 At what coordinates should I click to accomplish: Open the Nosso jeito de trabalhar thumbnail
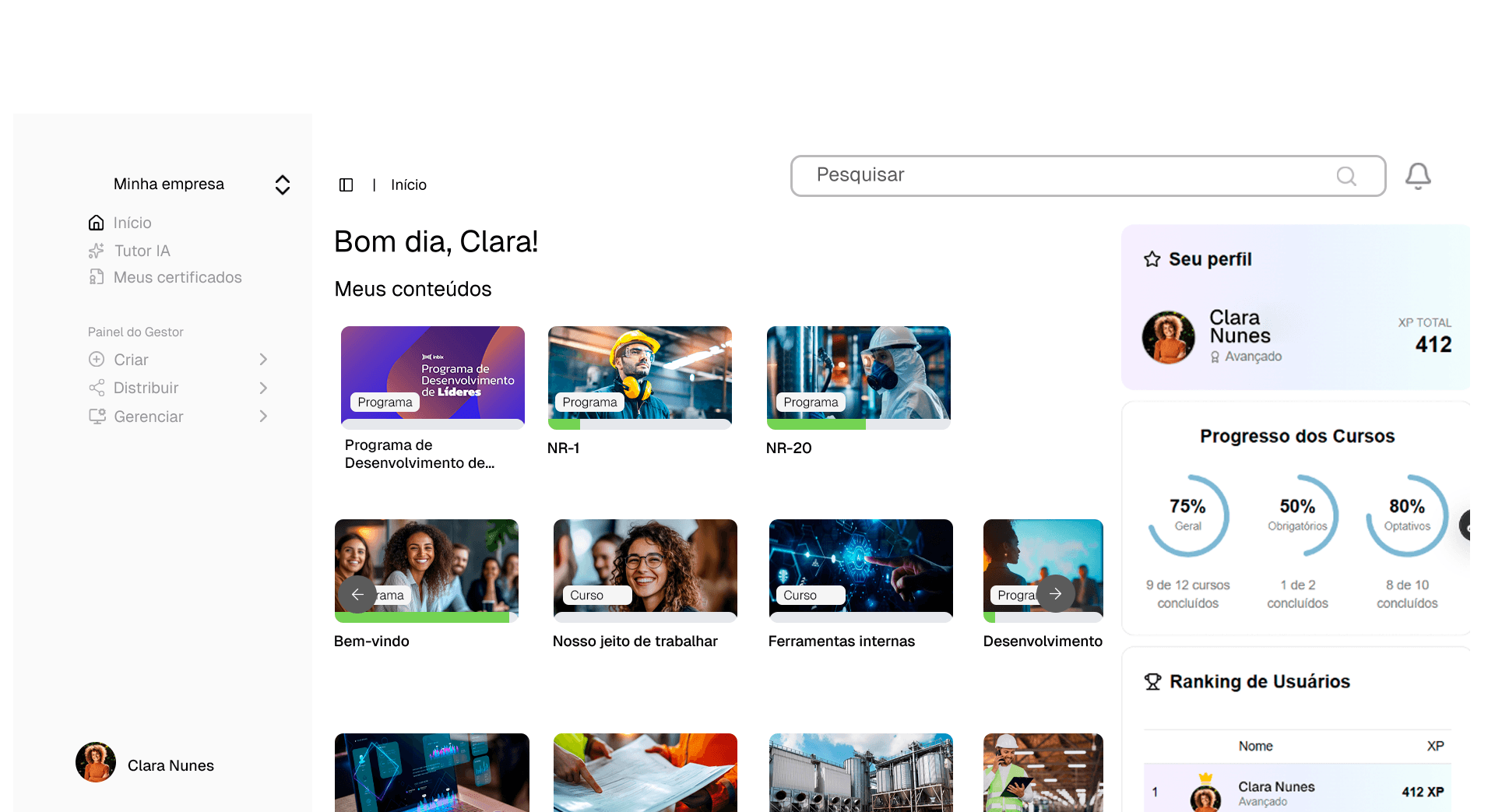pyautogui.click(x=645, y=566)
